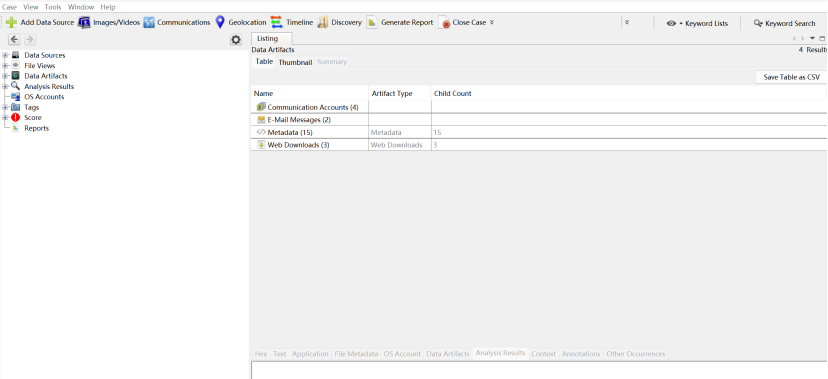Select Reports in the tree

click(x=36, y=128)
